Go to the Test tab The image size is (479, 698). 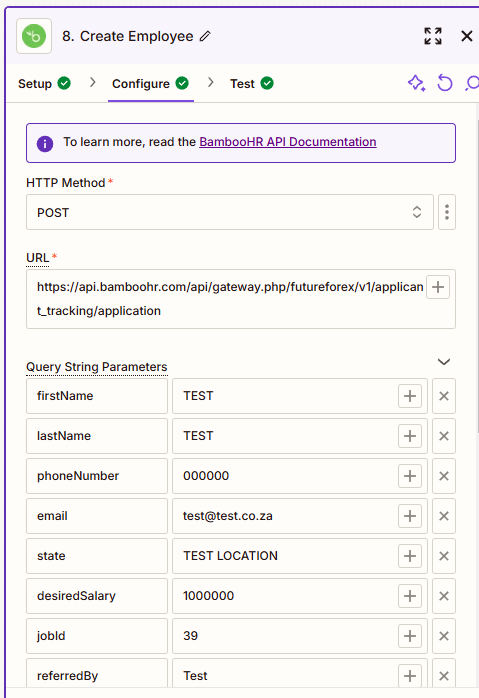click(252, 84)
